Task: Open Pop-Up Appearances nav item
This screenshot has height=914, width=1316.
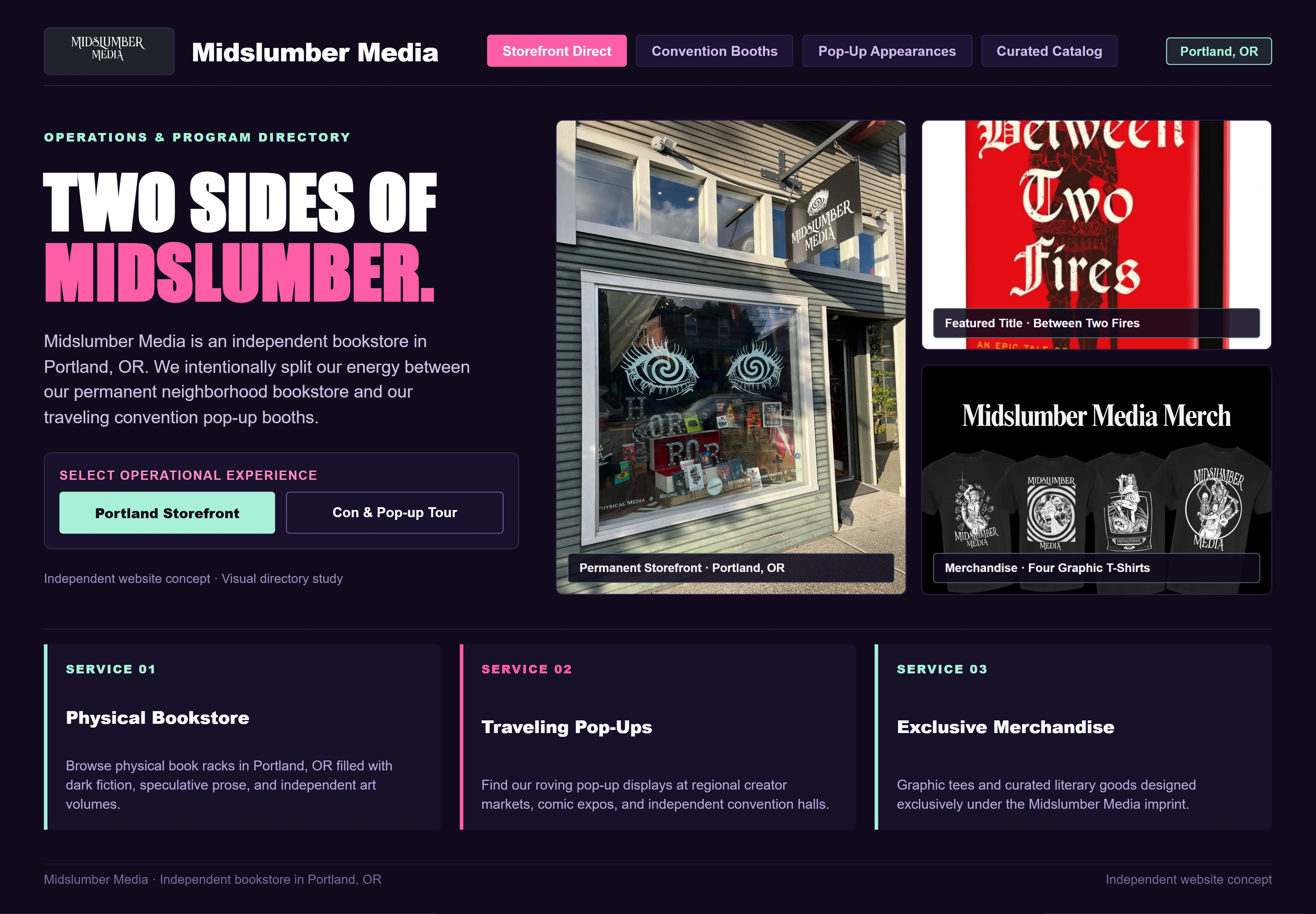Action: click(x=887, y=51)
